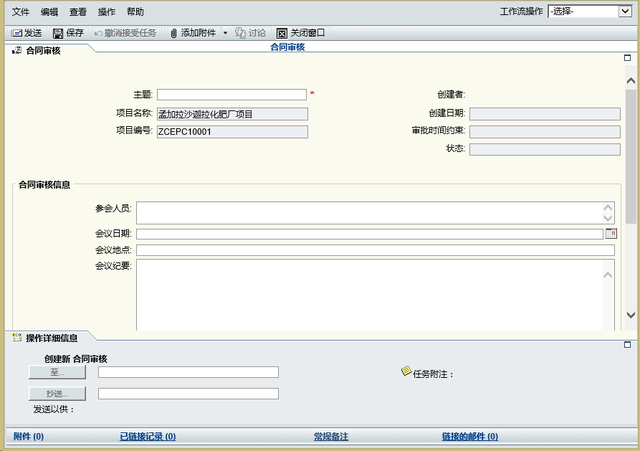Click the 任务附注 note icon
The height and width of the screenshot is (451, 640).
pyautogui.click(x=406, y=371)
